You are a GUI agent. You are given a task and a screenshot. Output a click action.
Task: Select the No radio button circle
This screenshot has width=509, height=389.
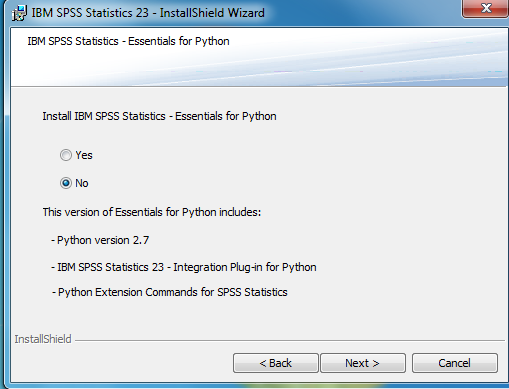66,183
